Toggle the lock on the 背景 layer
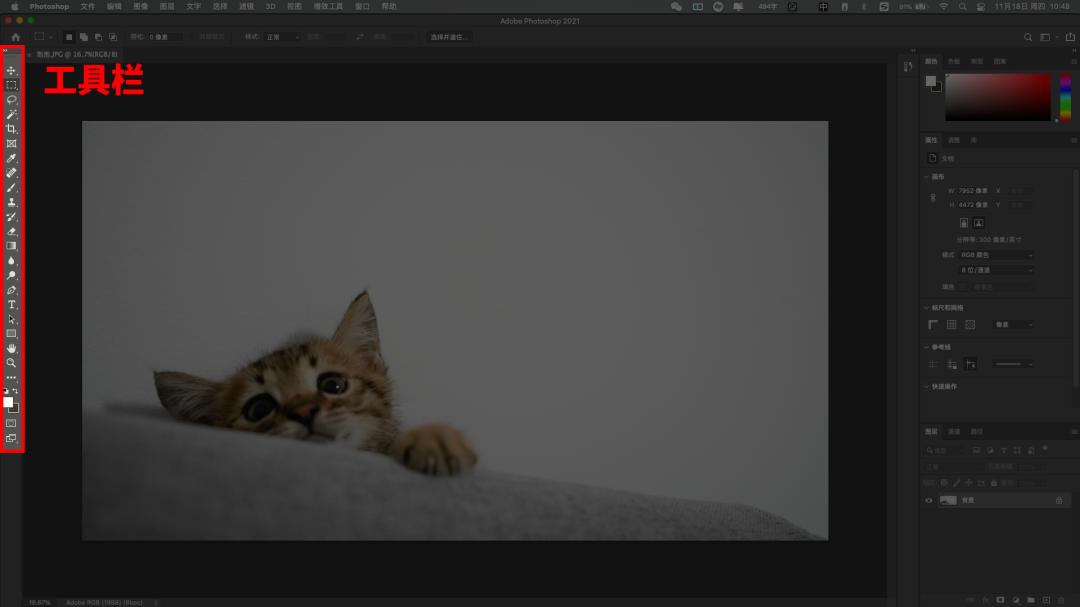 click(1059, 500)
